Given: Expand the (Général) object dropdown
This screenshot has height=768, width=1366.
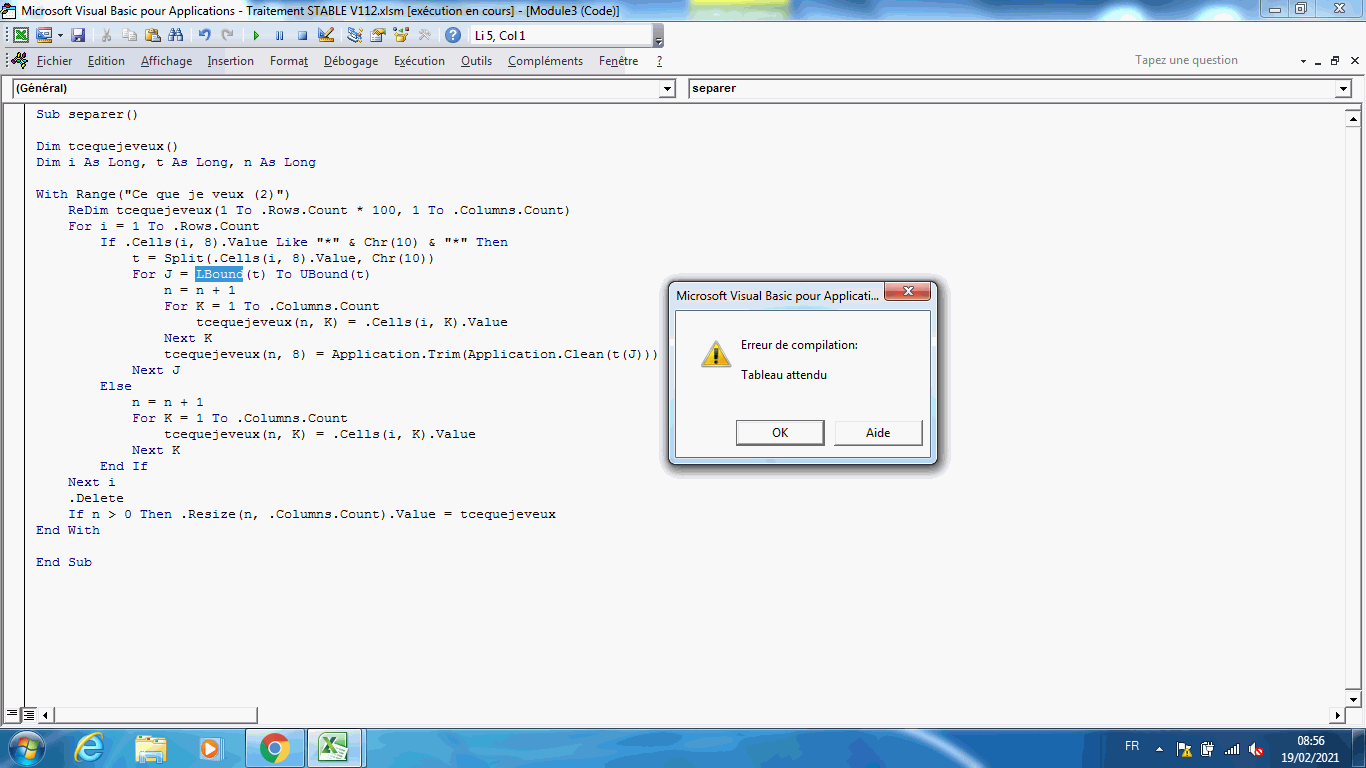Looking at the screenshot, I should pyautogui.click(x=668, y=89).
